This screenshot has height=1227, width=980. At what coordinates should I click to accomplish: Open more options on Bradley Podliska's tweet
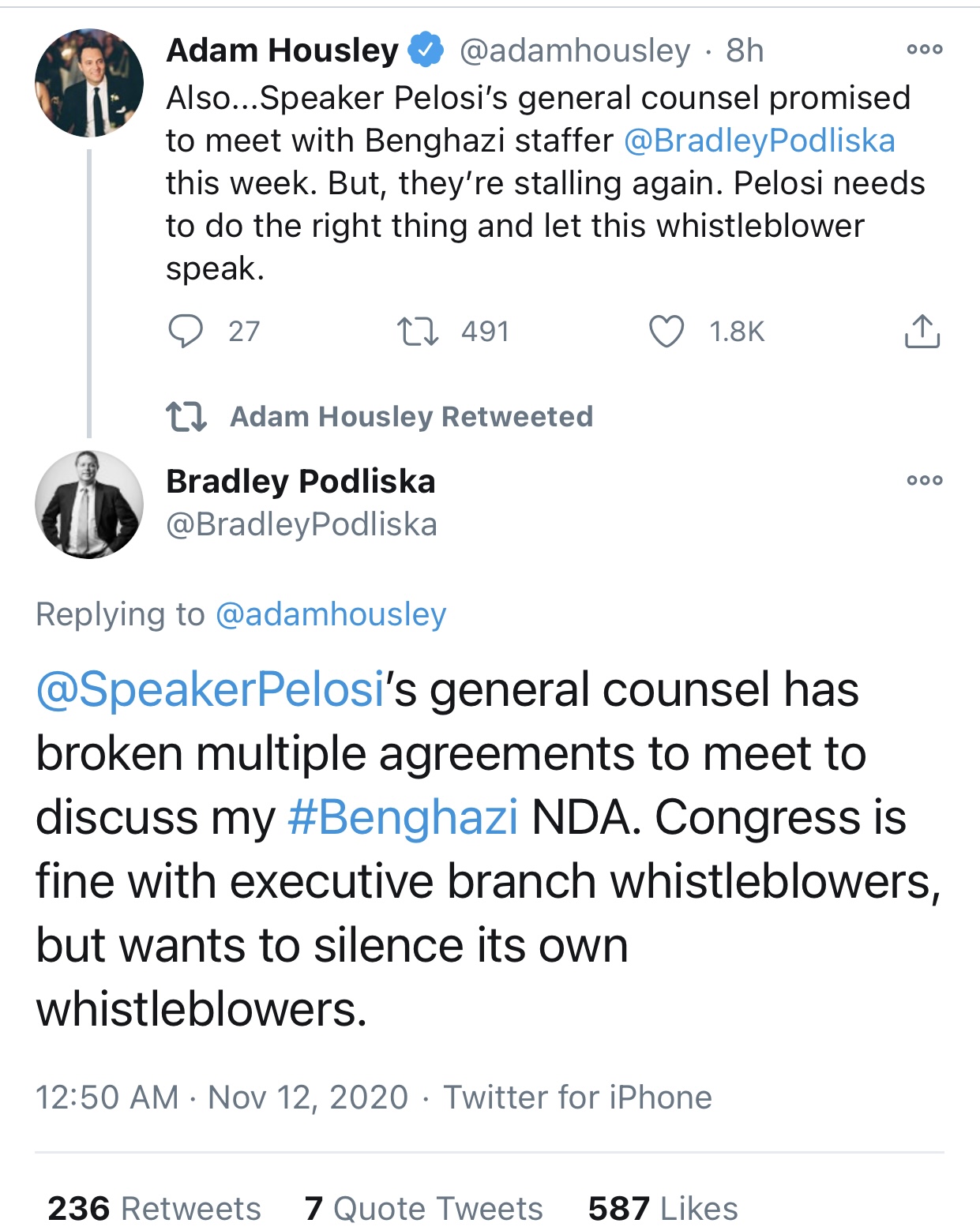(925, 480)
